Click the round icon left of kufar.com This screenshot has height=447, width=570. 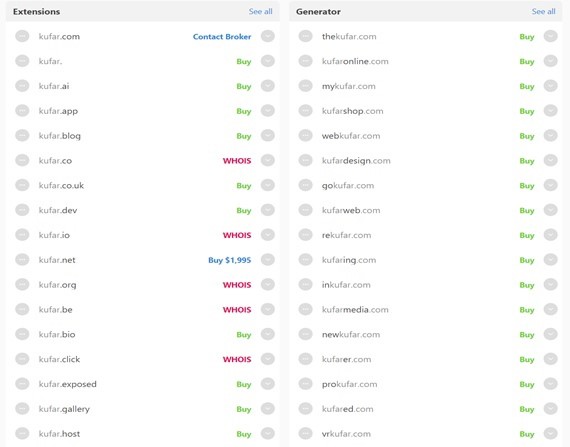[x=22, y=36]
